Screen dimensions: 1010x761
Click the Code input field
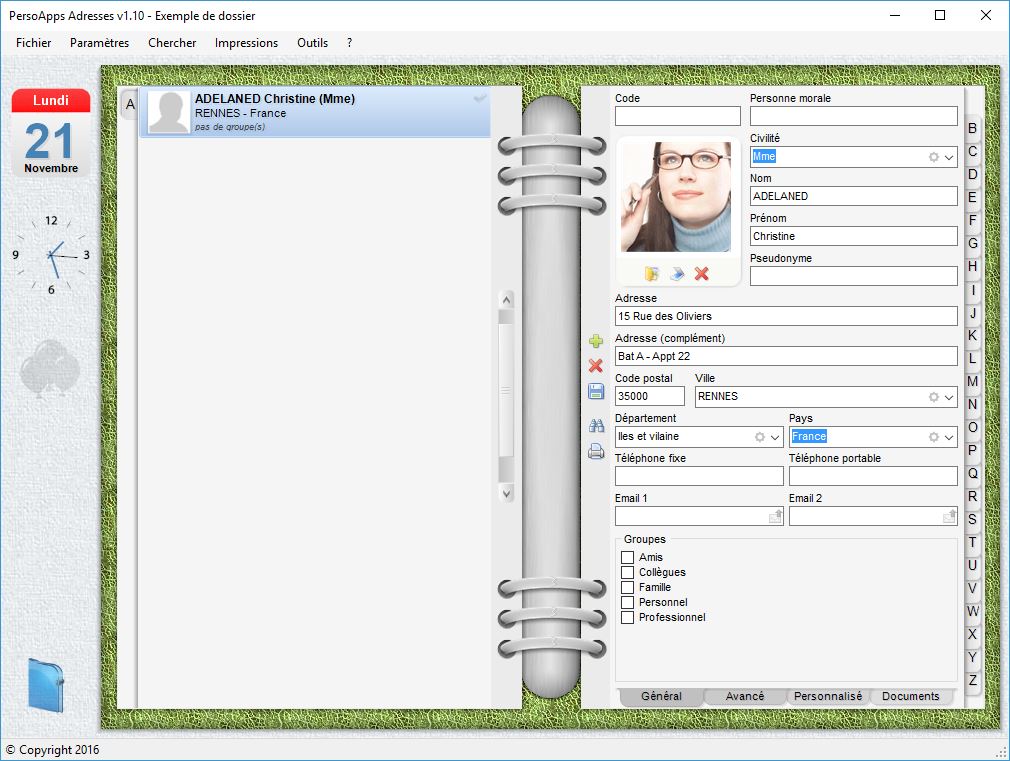[678, 116]
